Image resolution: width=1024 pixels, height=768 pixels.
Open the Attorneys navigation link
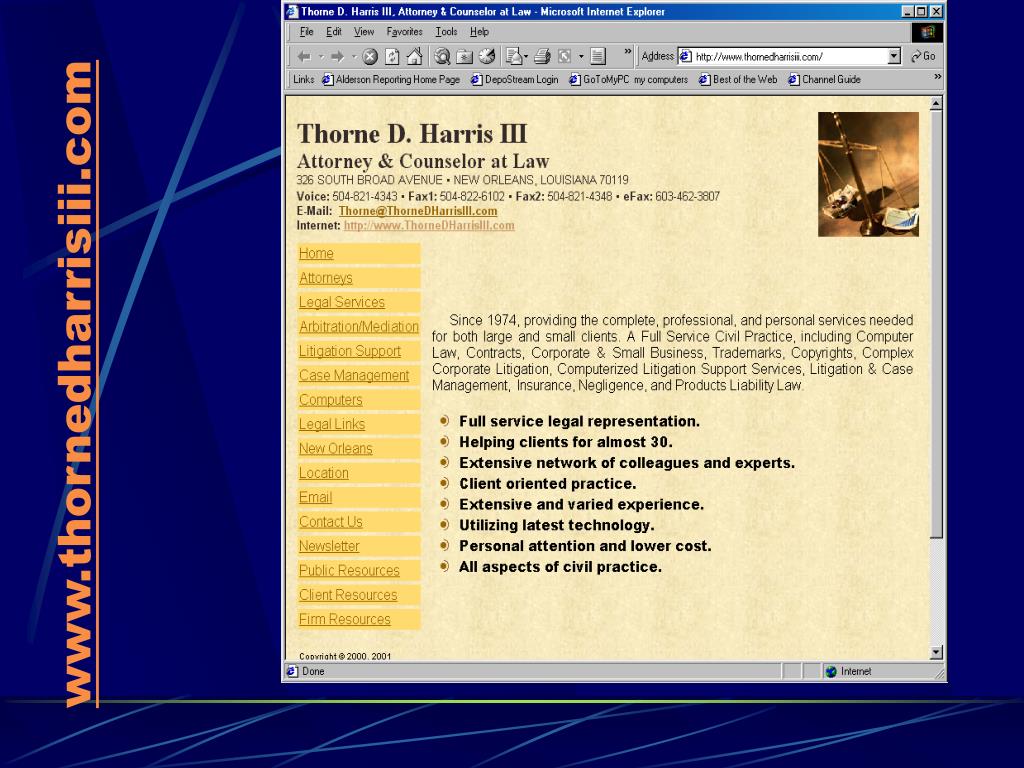pyautogui.click(x=326, y=278)
